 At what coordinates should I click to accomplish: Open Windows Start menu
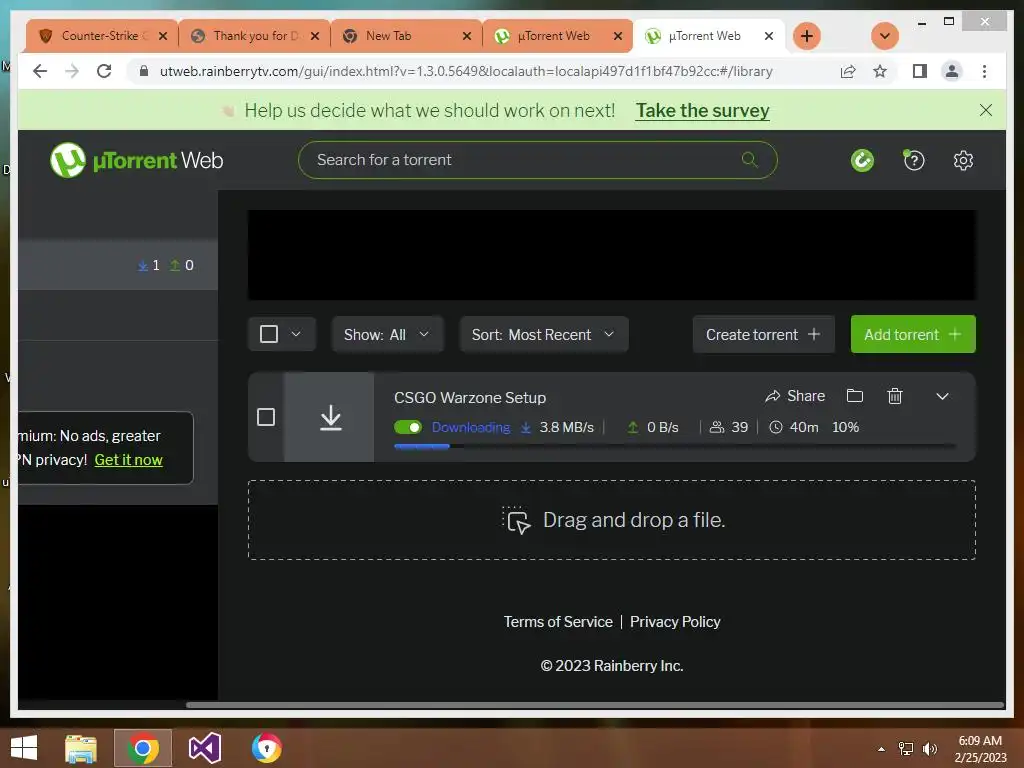pos(24,748)
